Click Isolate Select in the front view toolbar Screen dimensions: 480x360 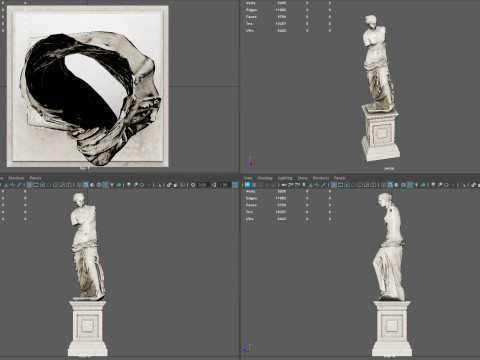click(x=159, y=185)
